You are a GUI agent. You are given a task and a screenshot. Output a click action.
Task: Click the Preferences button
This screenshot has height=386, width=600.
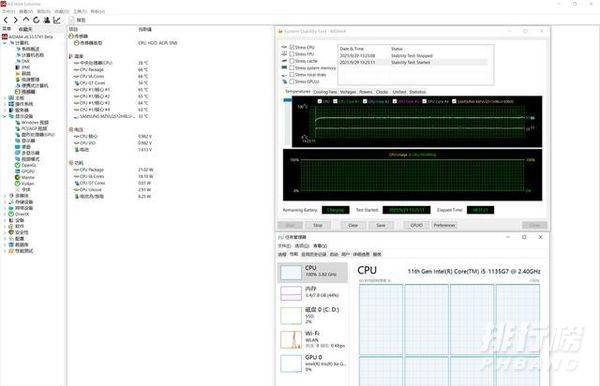444,225
